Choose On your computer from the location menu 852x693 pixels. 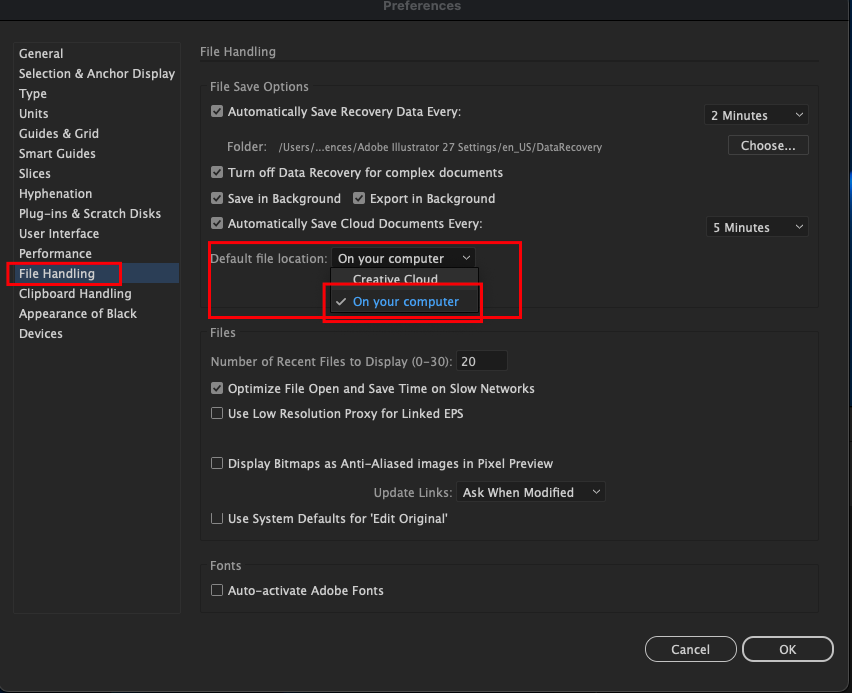(404, 301)
